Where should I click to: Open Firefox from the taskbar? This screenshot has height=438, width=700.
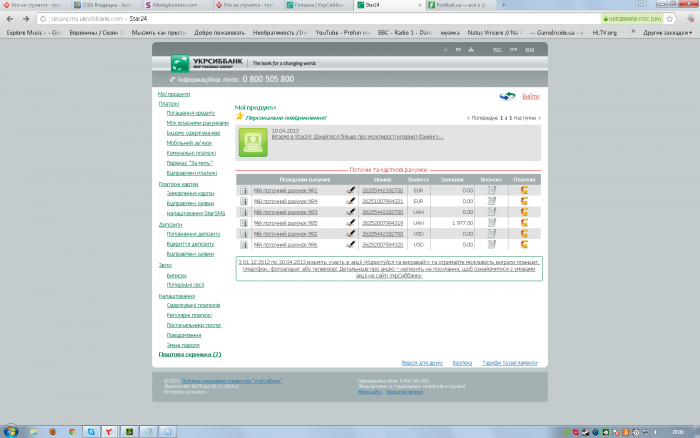tap(53, 432)
